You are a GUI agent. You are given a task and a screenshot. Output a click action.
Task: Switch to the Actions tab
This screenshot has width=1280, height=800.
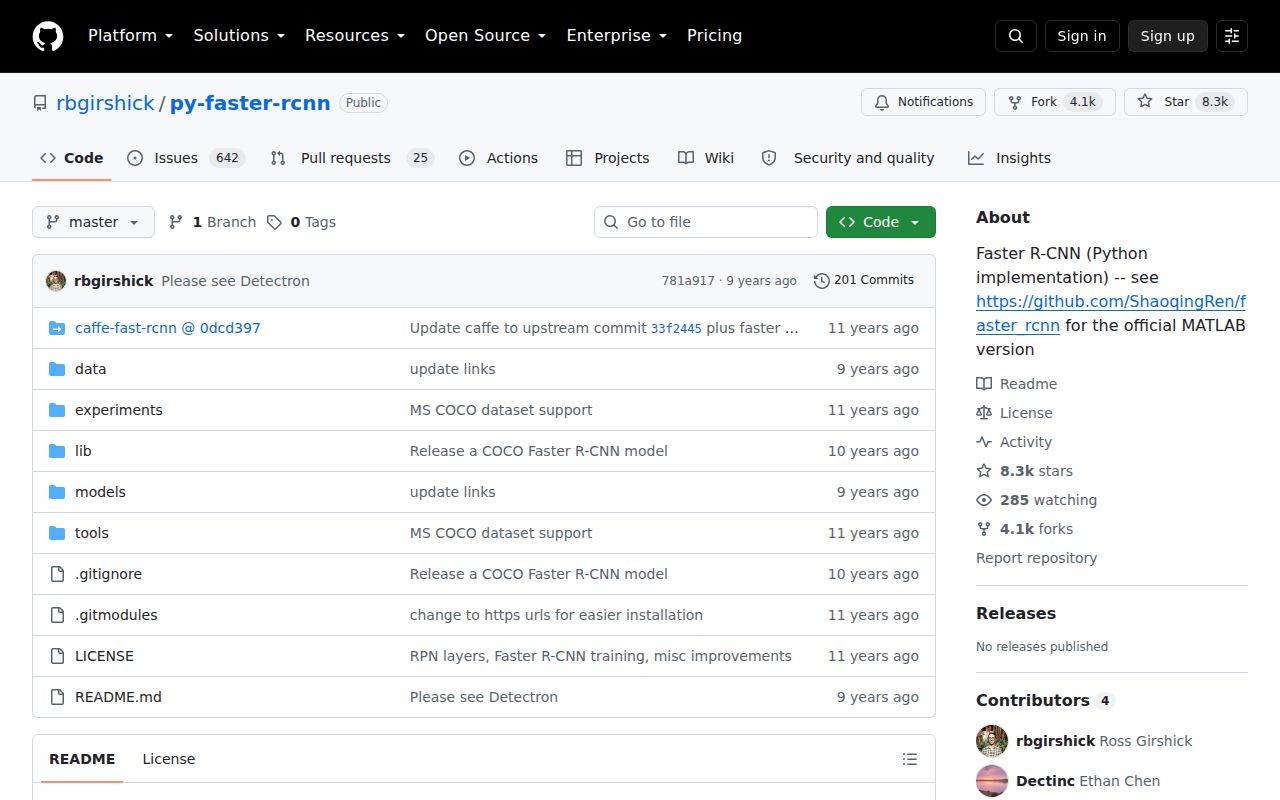pos(498,158)
